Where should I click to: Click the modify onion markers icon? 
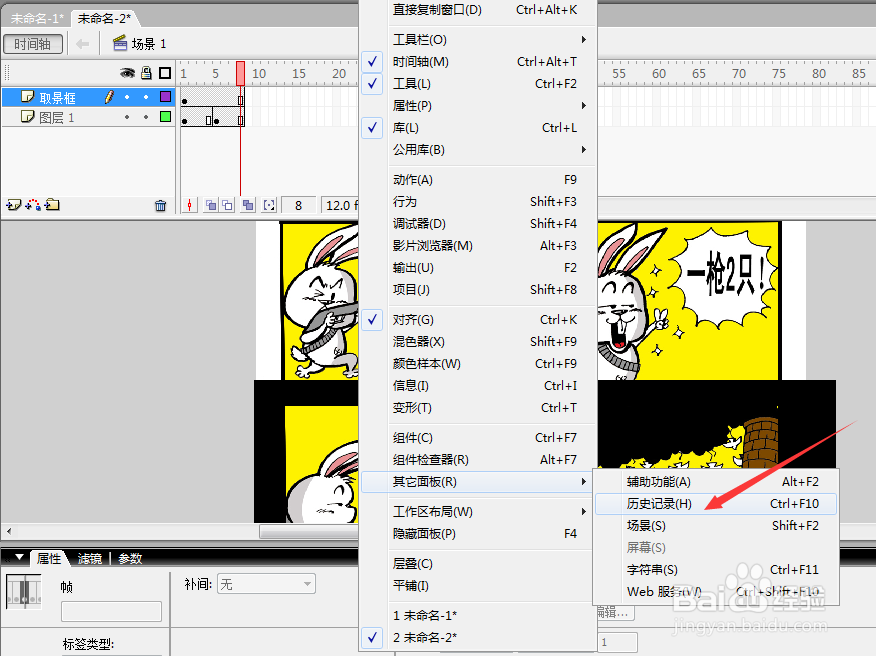(269, 206)
